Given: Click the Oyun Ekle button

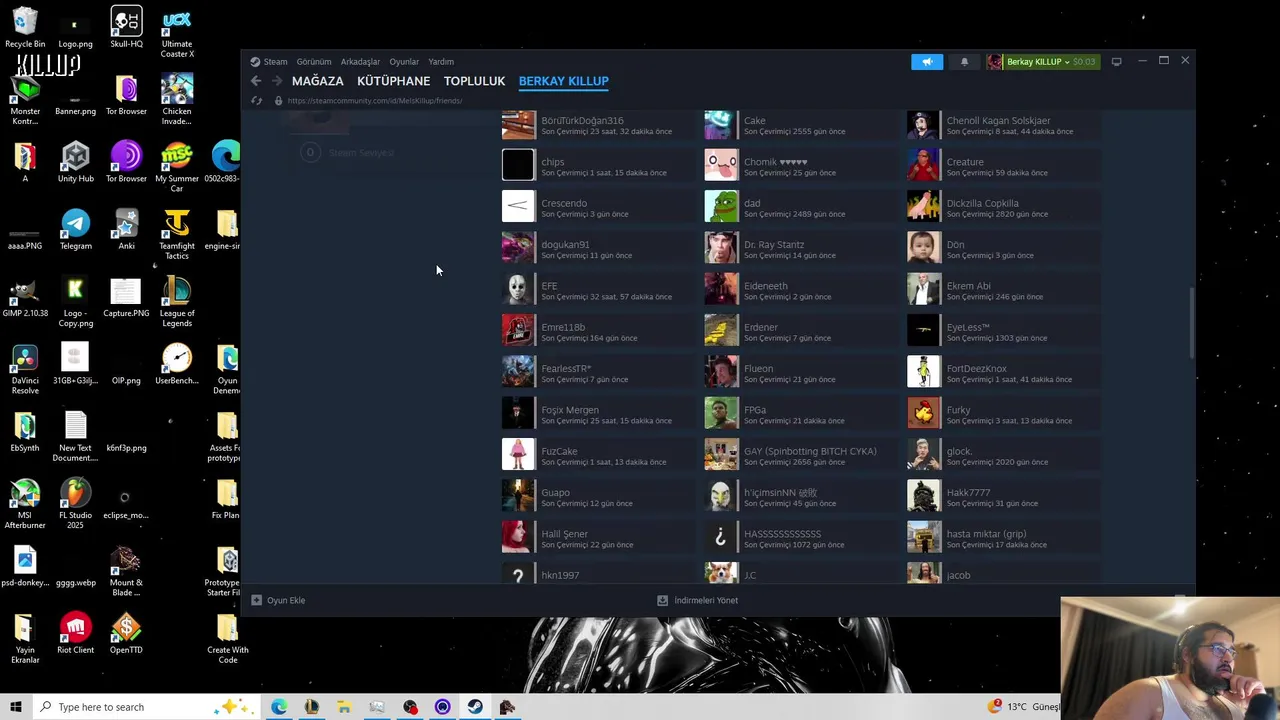Looking at the screenshot, I should coord(279,600).
